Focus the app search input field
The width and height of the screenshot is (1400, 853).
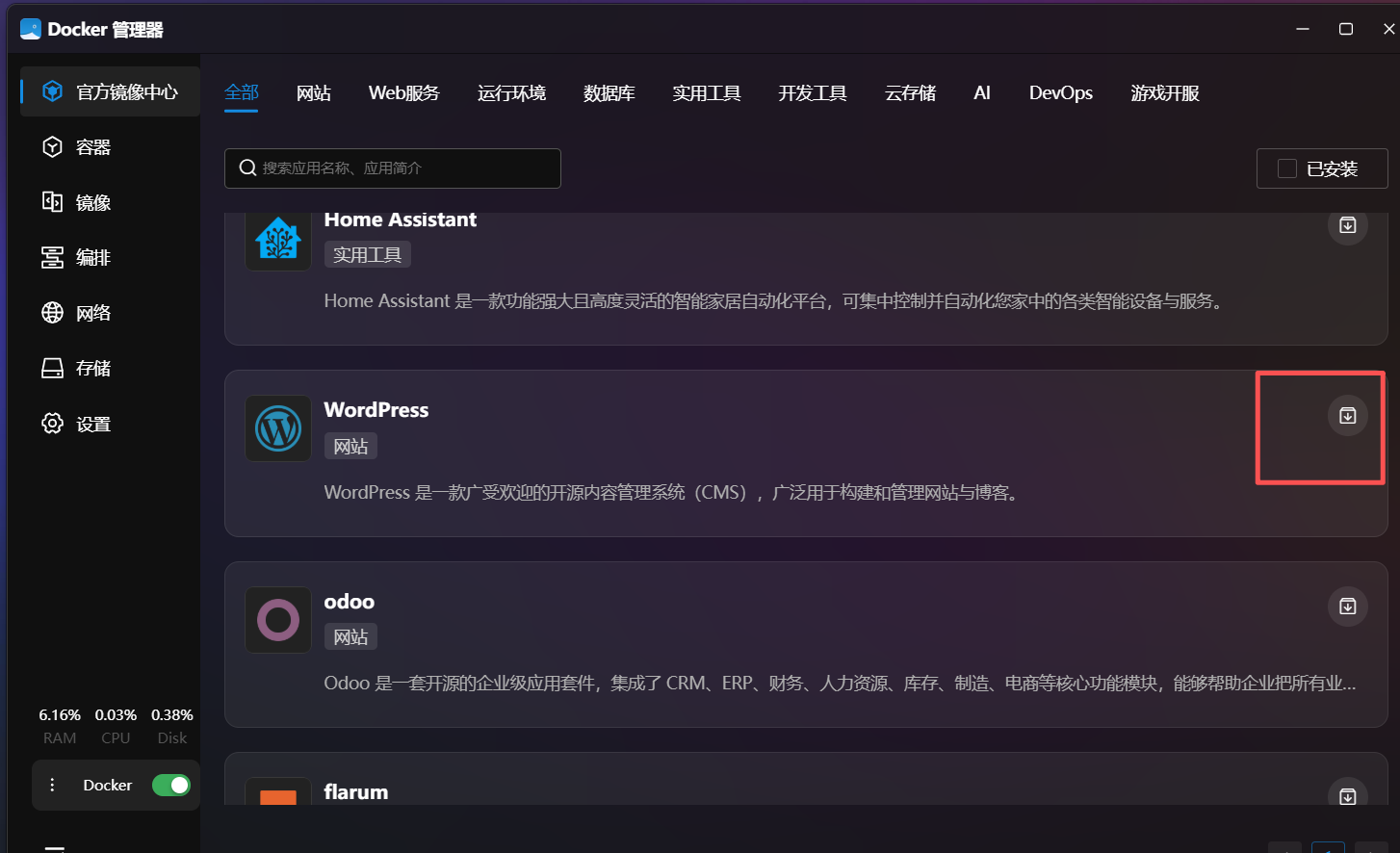tap(393, 168)
